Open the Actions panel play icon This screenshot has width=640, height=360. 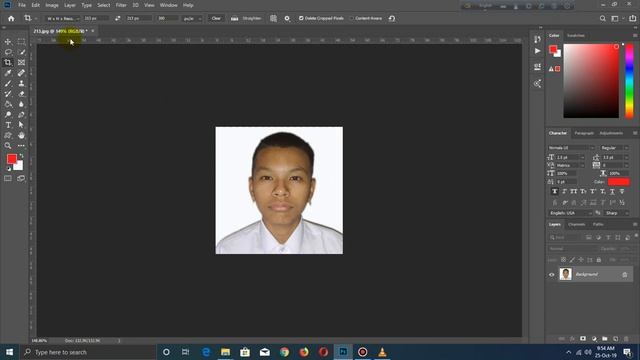tap(537, 51)
